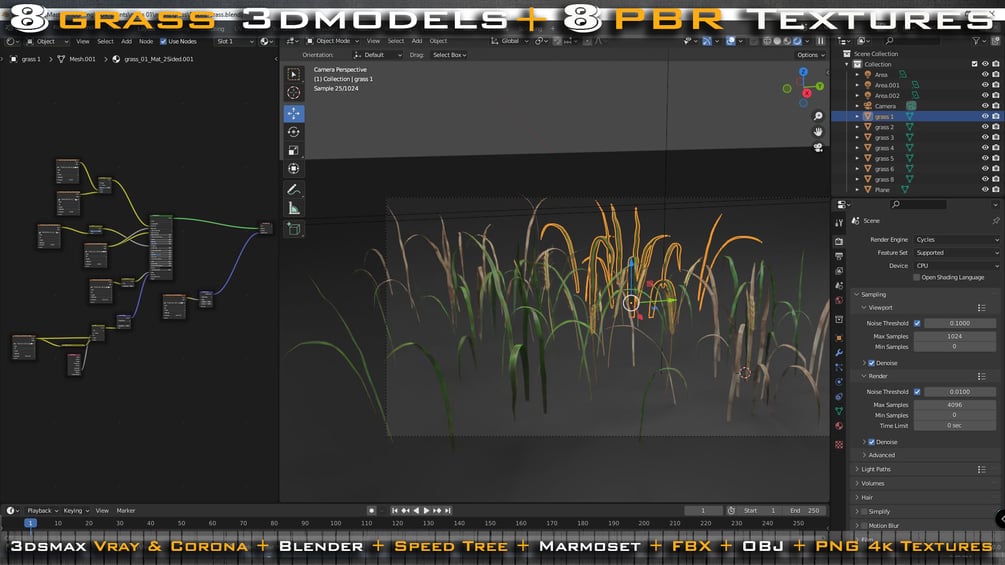Select the Rotate tool
Screen dimensions: 1005x565
point(294,132)
